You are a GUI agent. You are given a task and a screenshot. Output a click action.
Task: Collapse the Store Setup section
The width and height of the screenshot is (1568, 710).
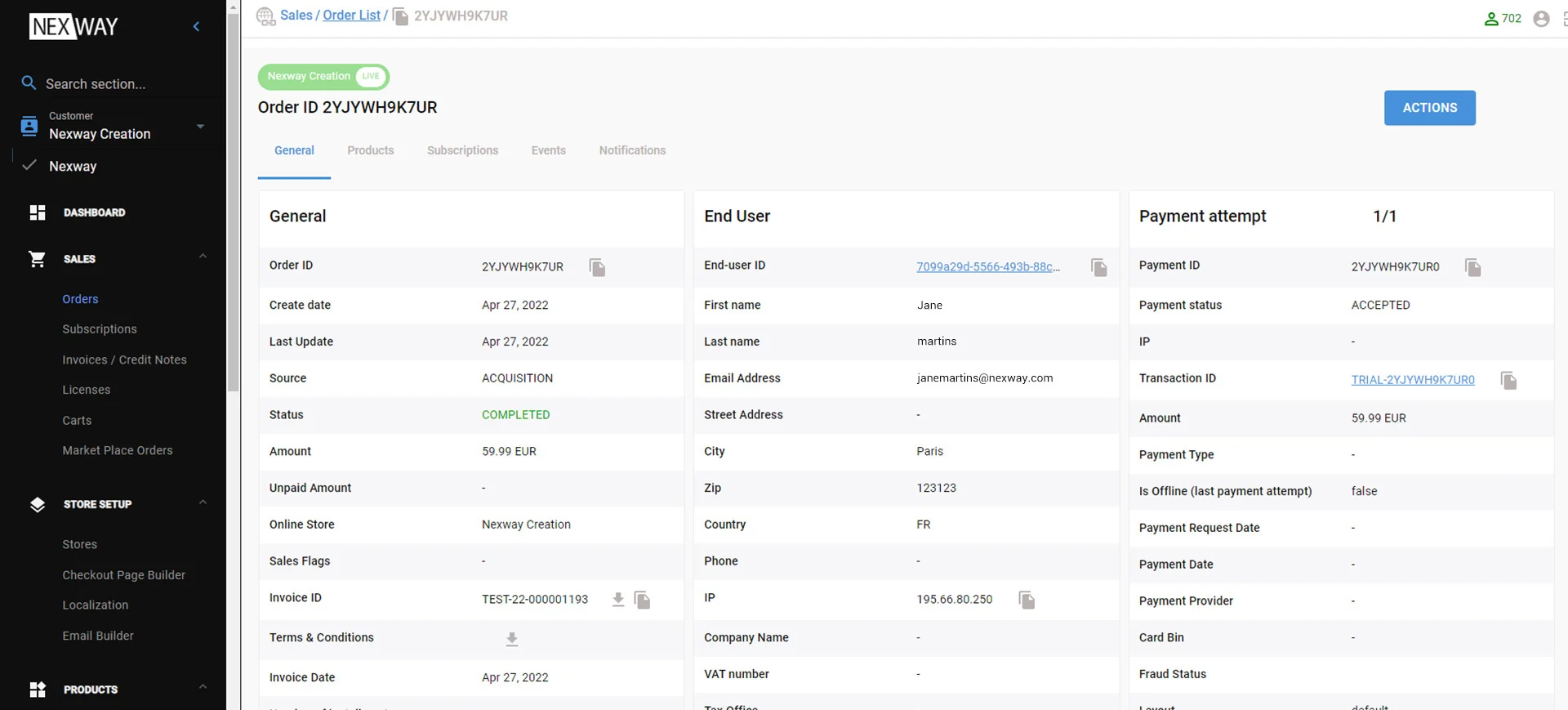[203, 503]
